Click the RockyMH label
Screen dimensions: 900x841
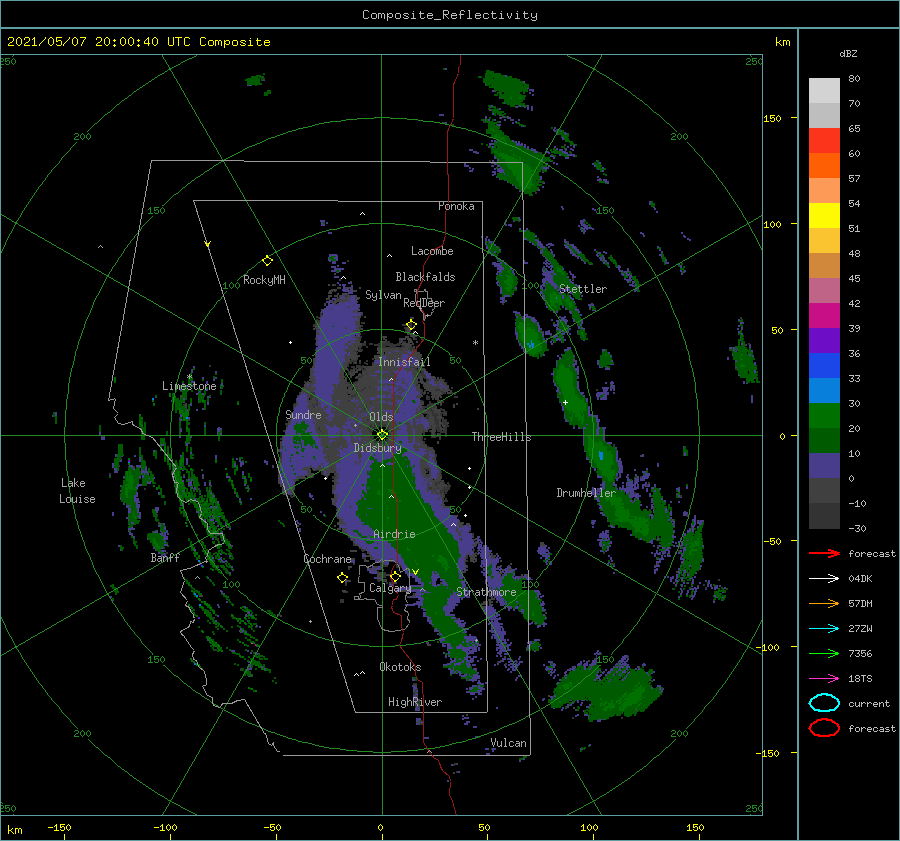(264, 280)
